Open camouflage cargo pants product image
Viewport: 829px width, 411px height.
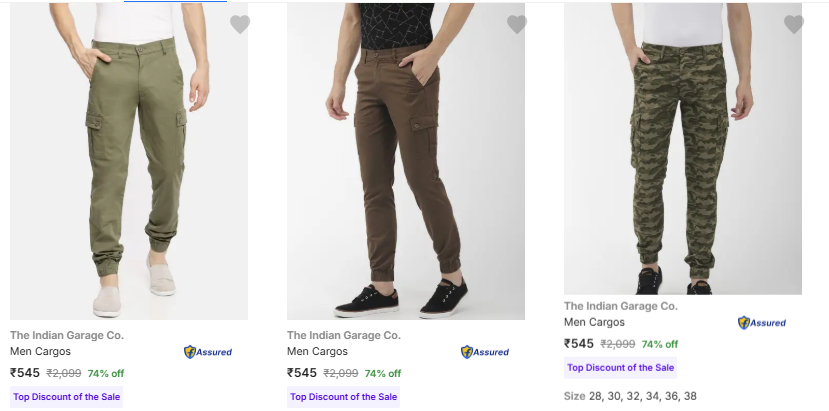tap(683, 150)
